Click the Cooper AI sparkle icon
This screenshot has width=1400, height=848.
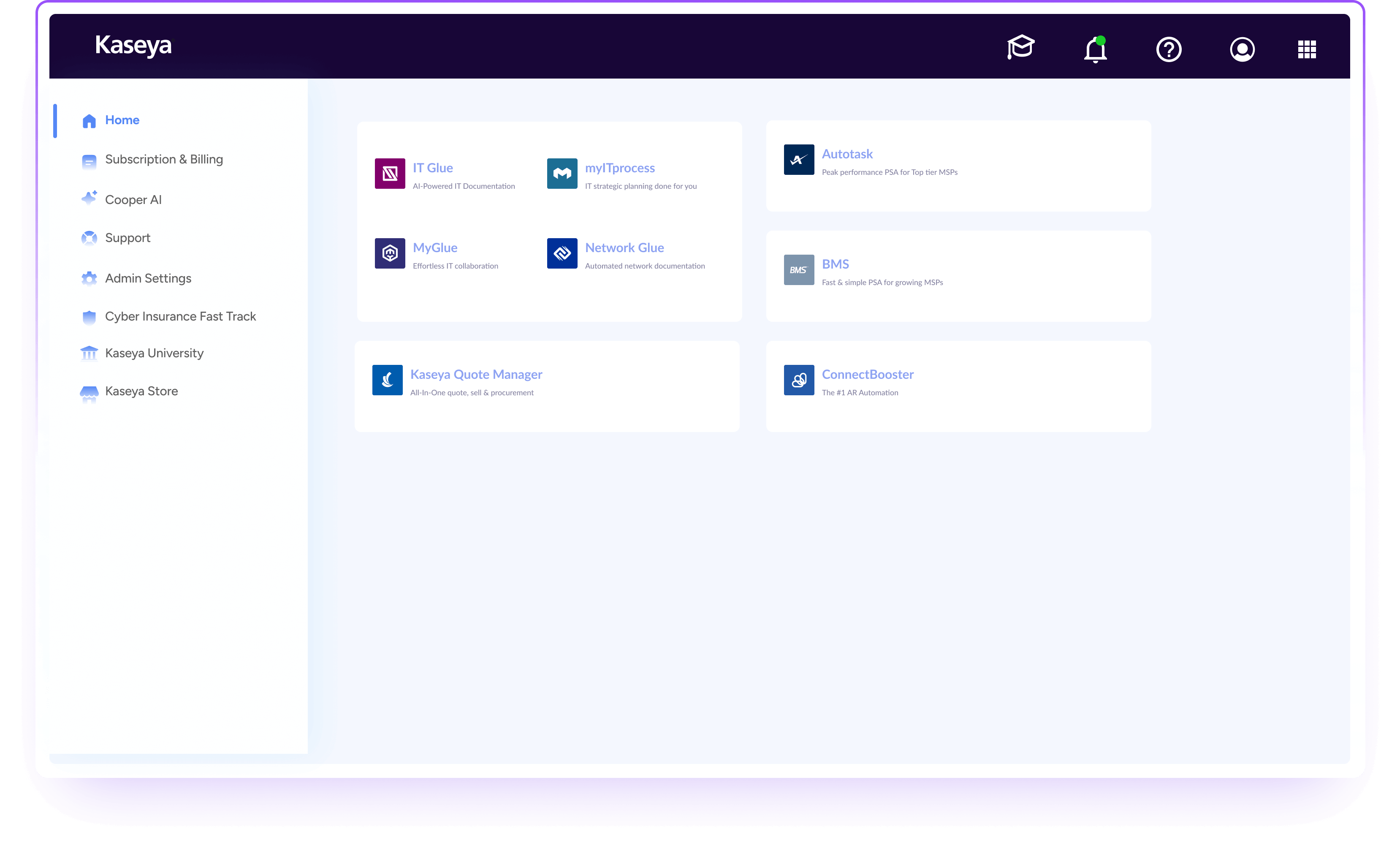(x=89, y=198)
